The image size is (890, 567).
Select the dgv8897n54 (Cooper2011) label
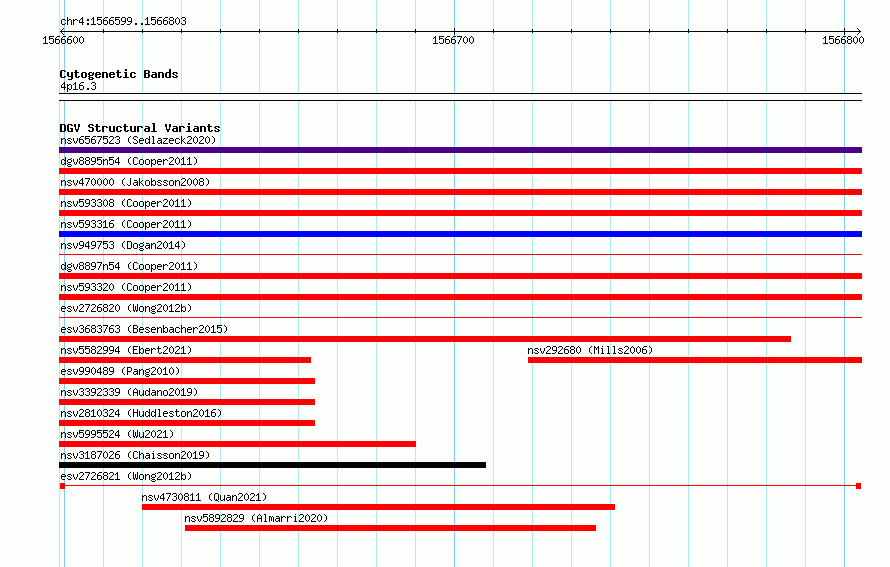129,266
